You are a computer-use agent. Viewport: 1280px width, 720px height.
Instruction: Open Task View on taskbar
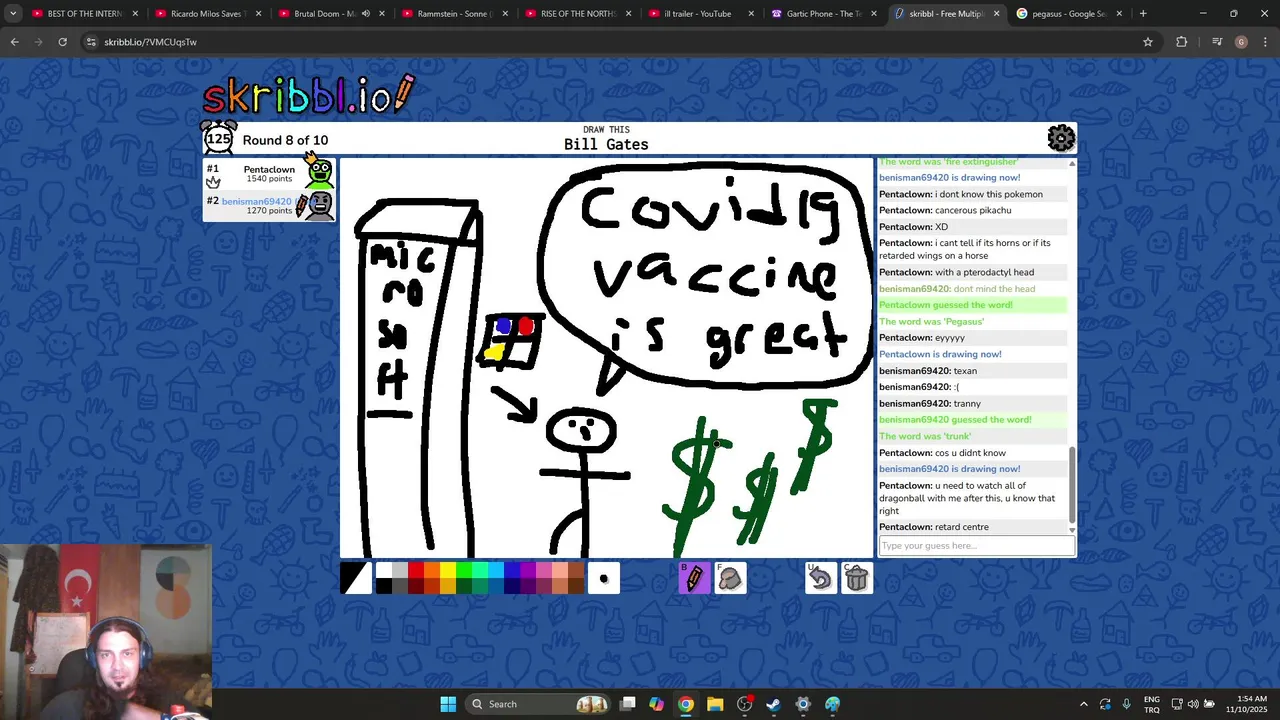[x=627, y=704]
